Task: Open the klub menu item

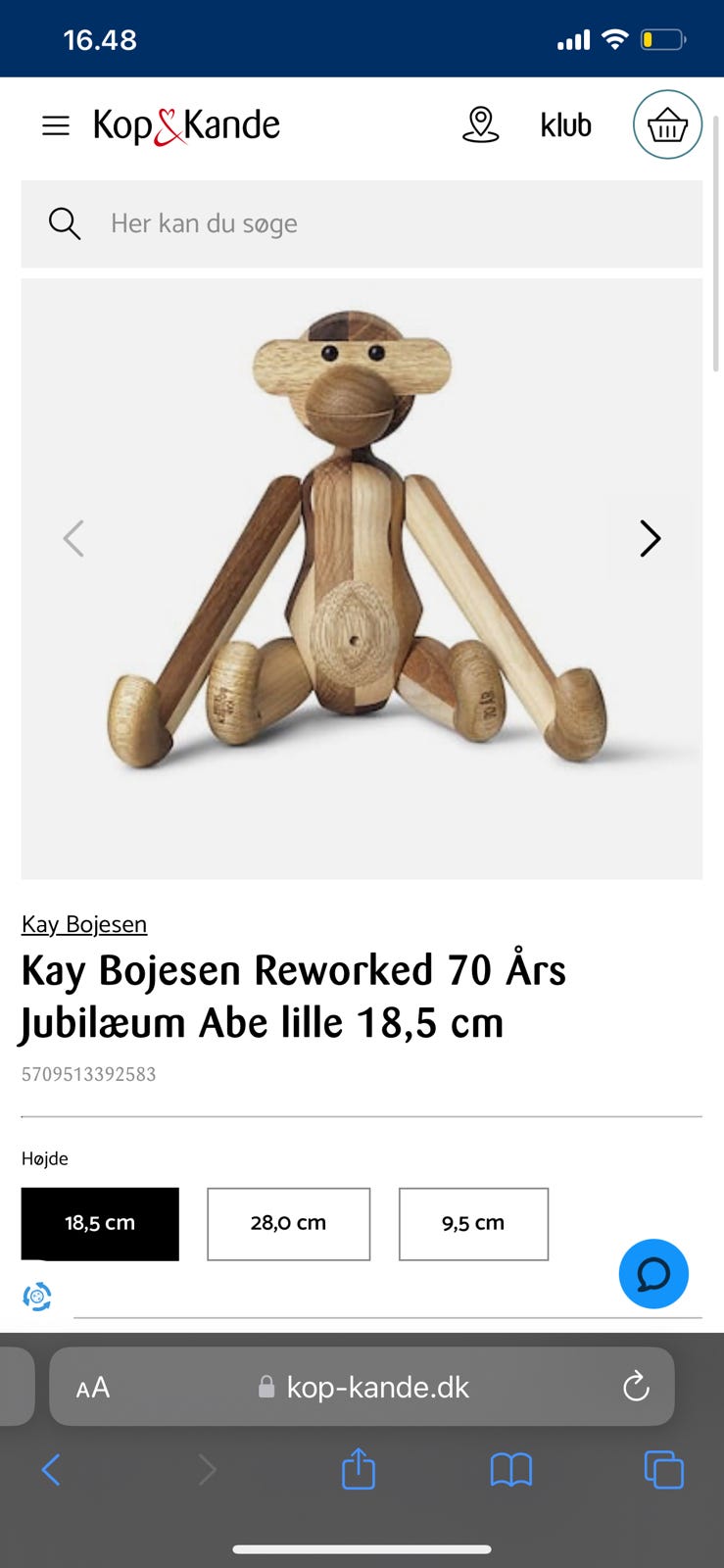Action: pos(566,125)
